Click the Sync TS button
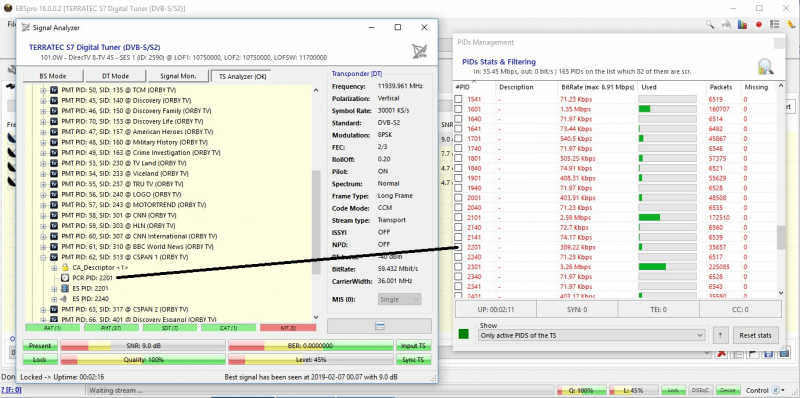 413,360
